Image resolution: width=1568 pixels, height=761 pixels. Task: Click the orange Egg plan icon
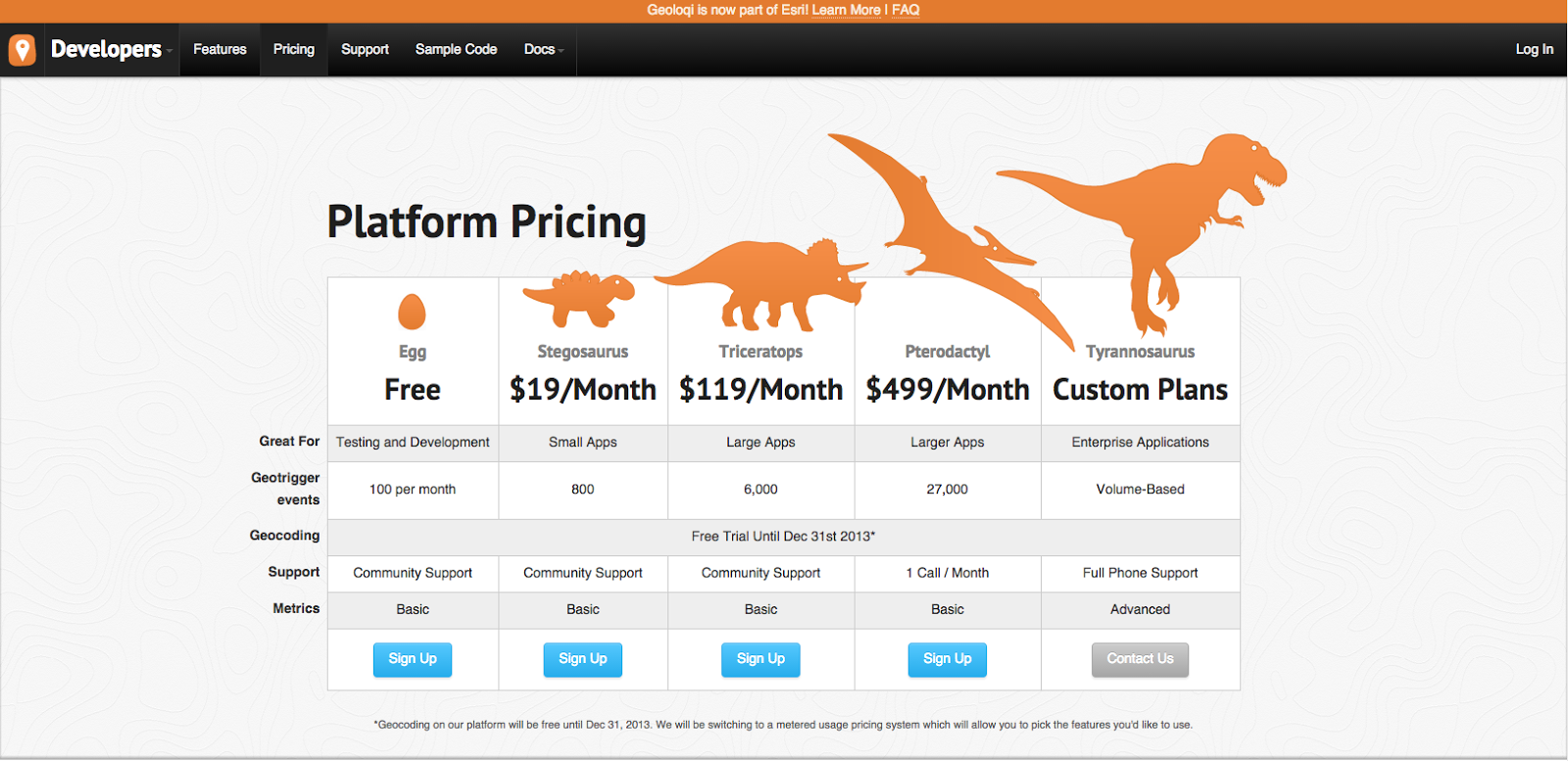(x=412, y=311)
